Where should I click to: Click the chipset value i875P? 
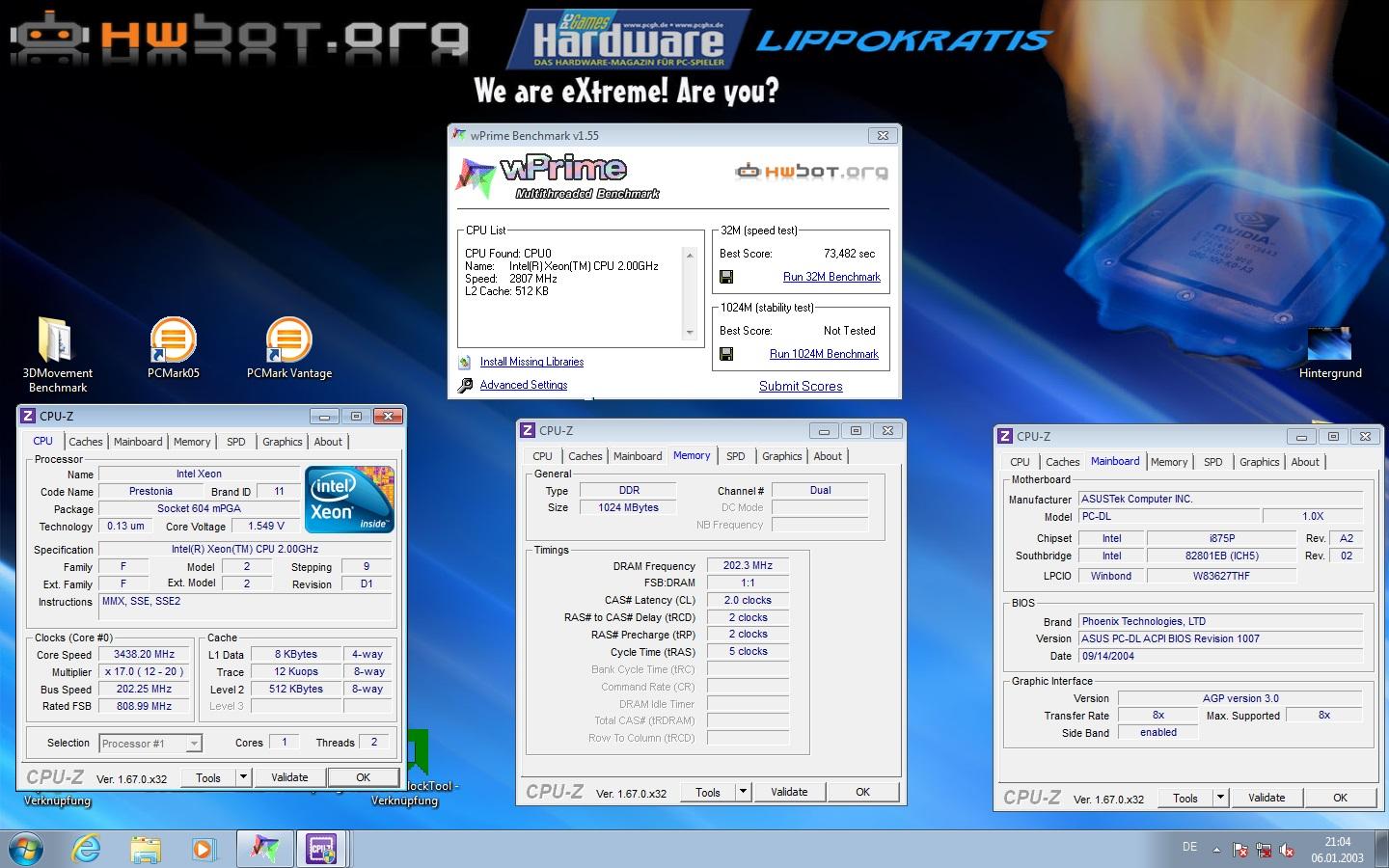pyautogui.click(x=1222, y=538)
